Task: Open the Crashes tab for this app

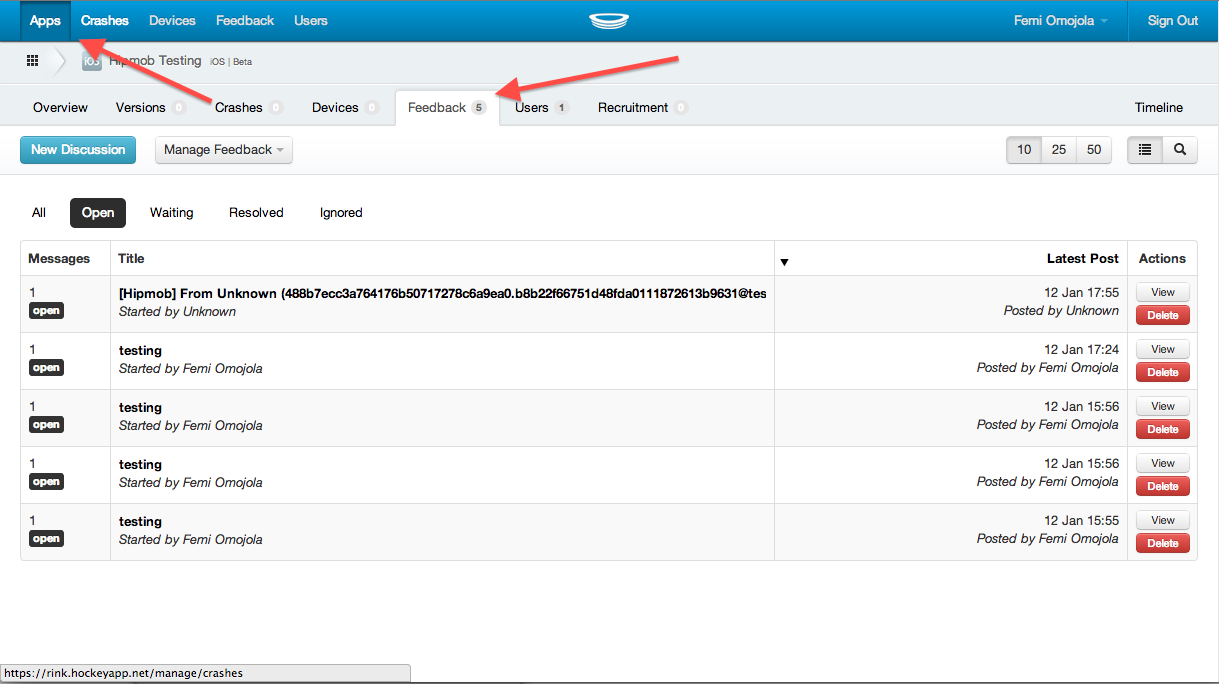Action: click(239, 108)
